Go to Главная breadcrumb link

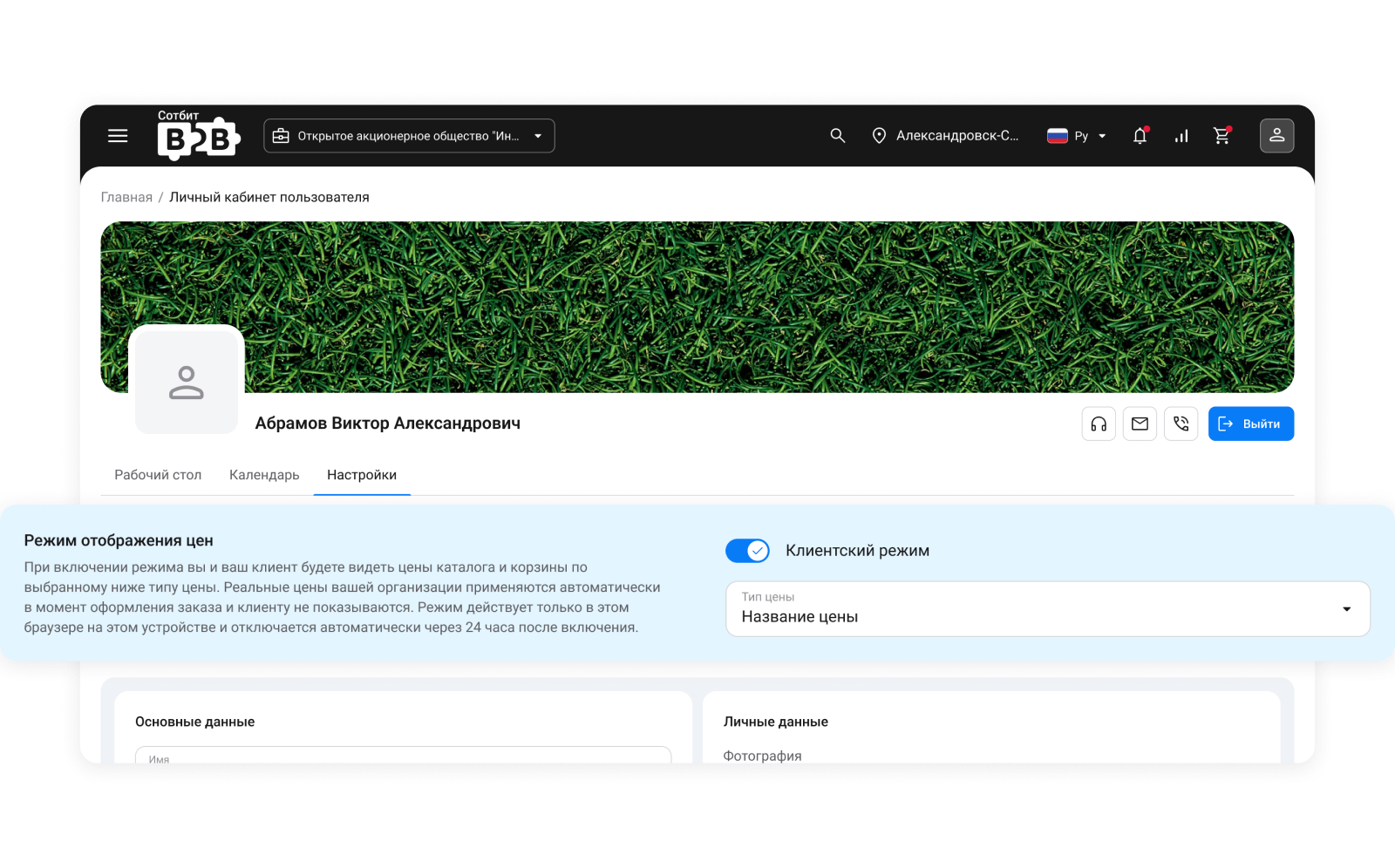coord(126,197)
